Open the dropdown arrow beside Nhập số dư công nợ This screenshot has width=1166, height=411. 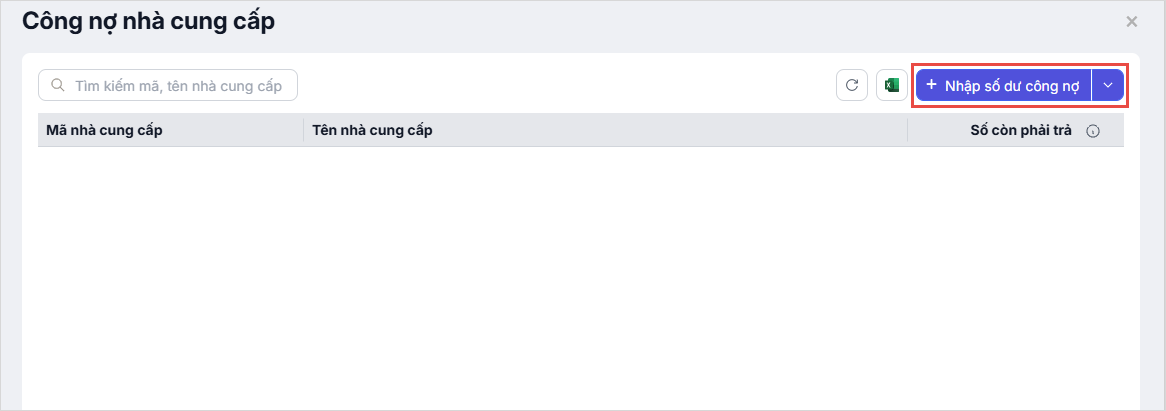[x=1108, y=85]
